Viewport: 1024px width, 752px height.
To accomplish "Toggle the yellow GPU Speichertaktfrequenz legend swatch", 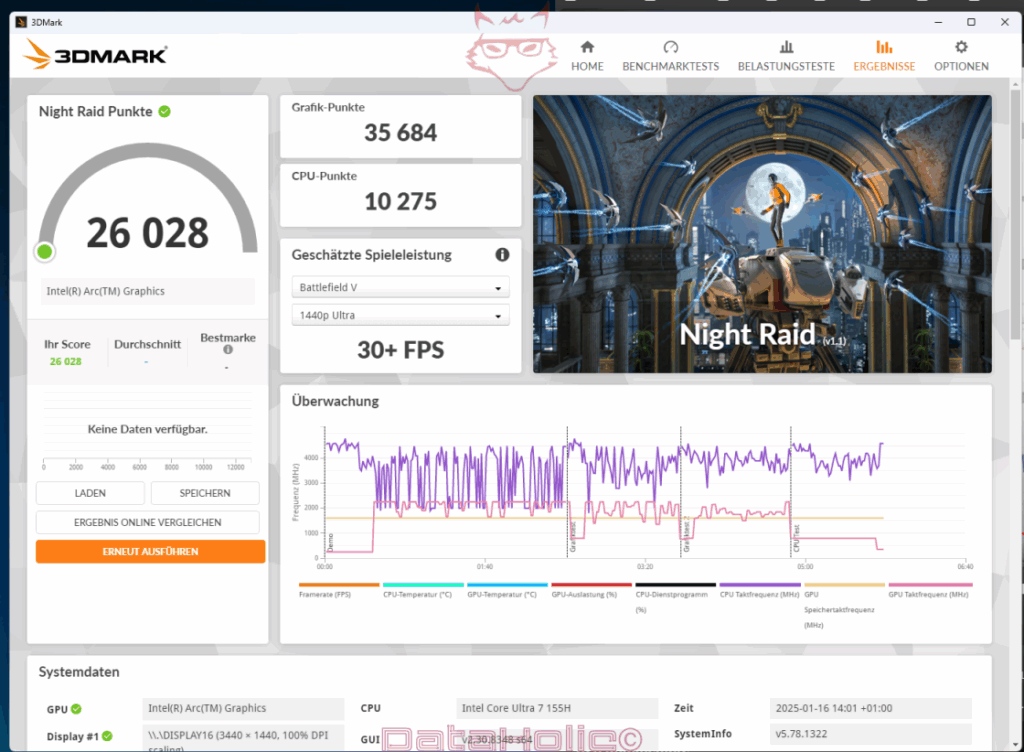I will click(844, 585).
